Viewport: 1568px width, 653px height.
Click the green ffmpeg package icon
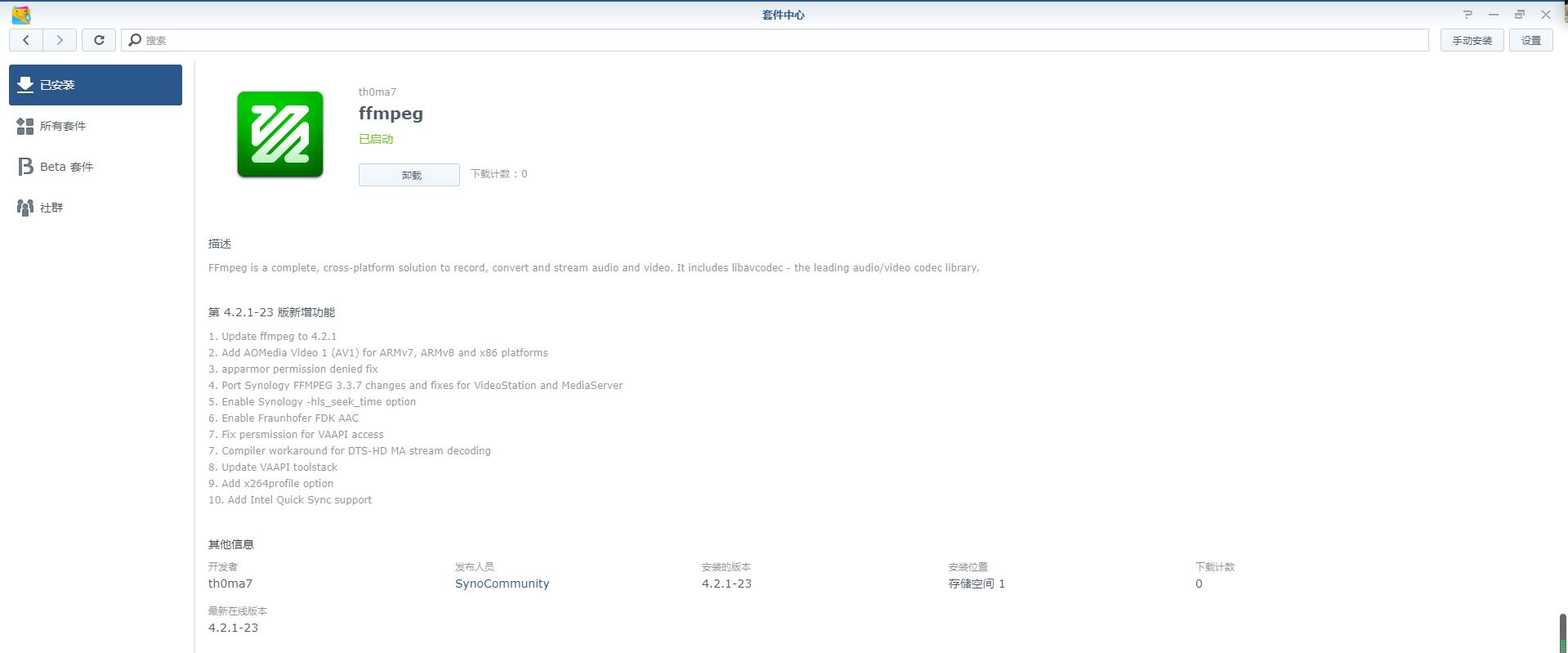(280, 134)
